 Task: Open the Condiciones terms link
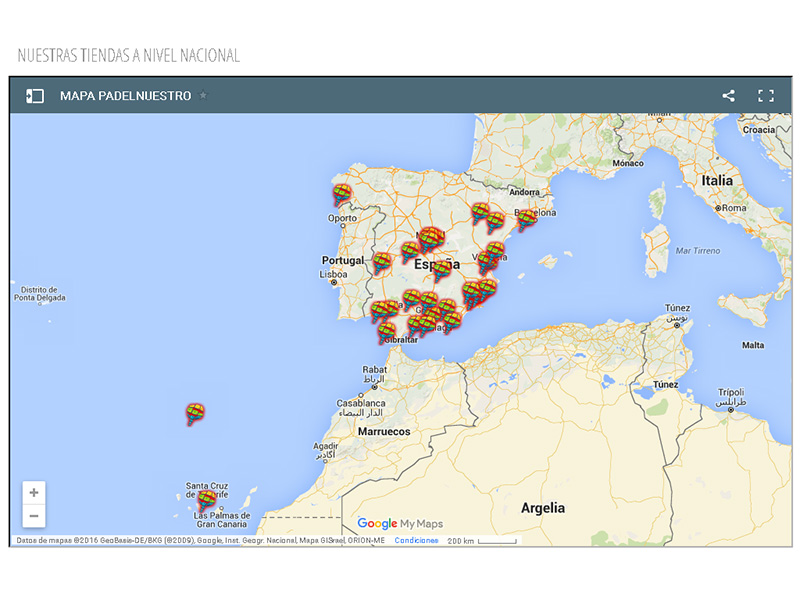[x=416, y=541]
